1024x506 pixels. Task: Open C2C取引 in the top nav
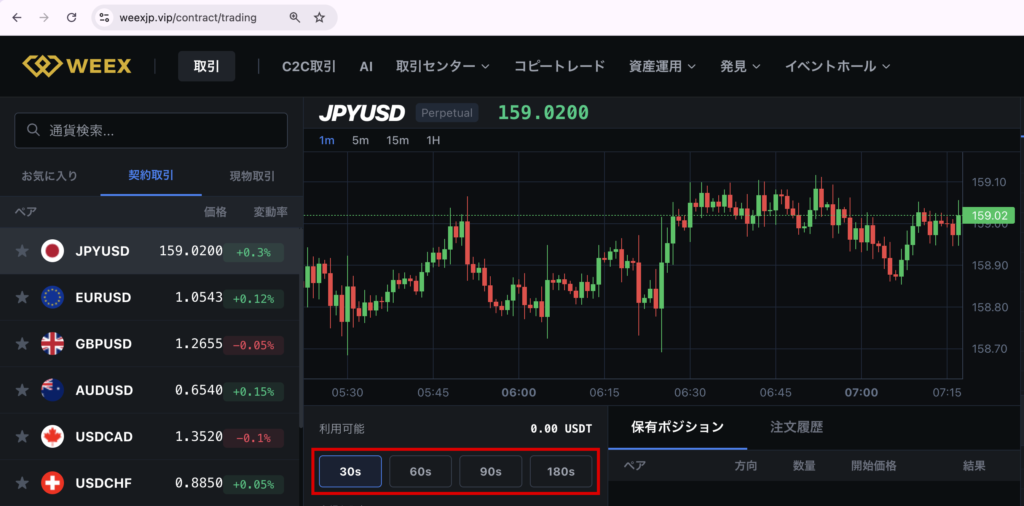[x=309, y=67]
